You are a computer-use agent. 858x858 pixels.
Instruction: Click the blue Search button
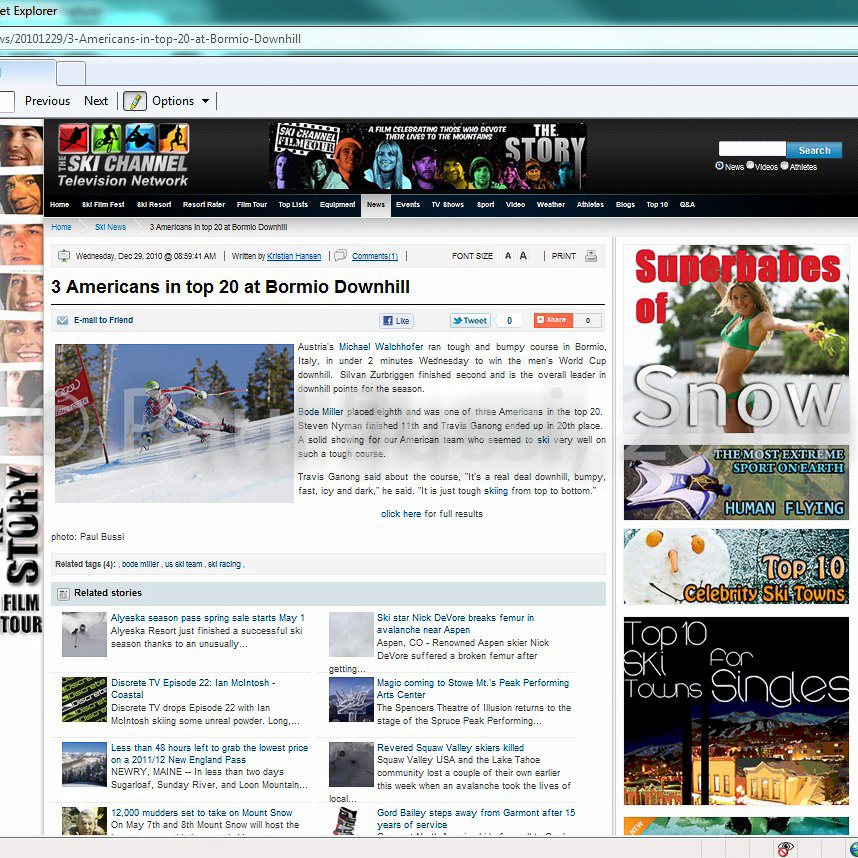click(x=814, y=150)
